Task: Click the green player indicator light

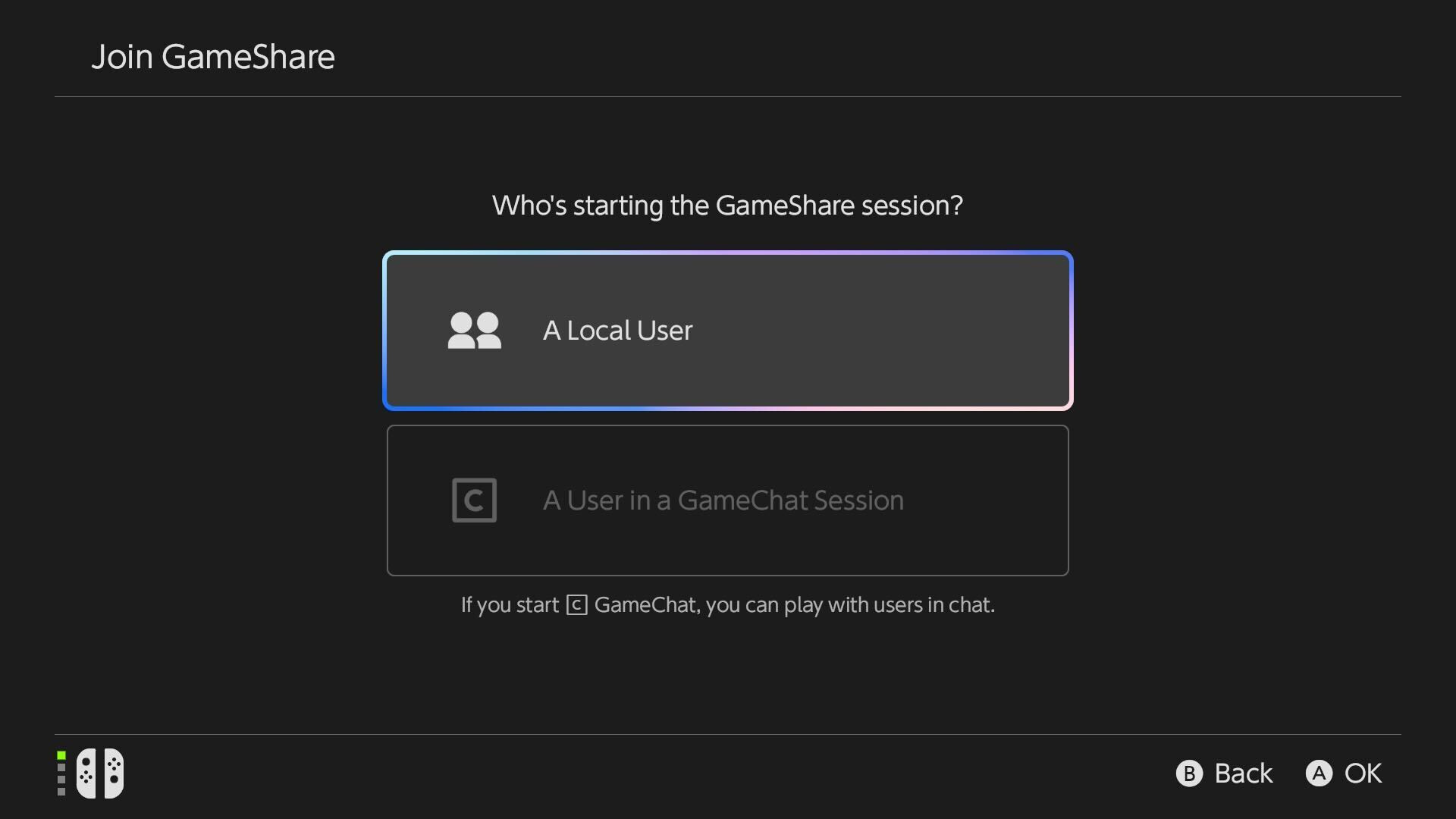Action: coord(61,755)
